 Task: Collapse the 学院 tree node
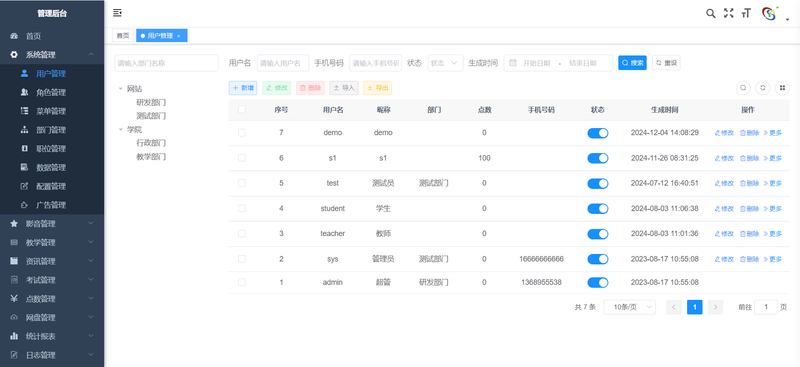point(121,129)
